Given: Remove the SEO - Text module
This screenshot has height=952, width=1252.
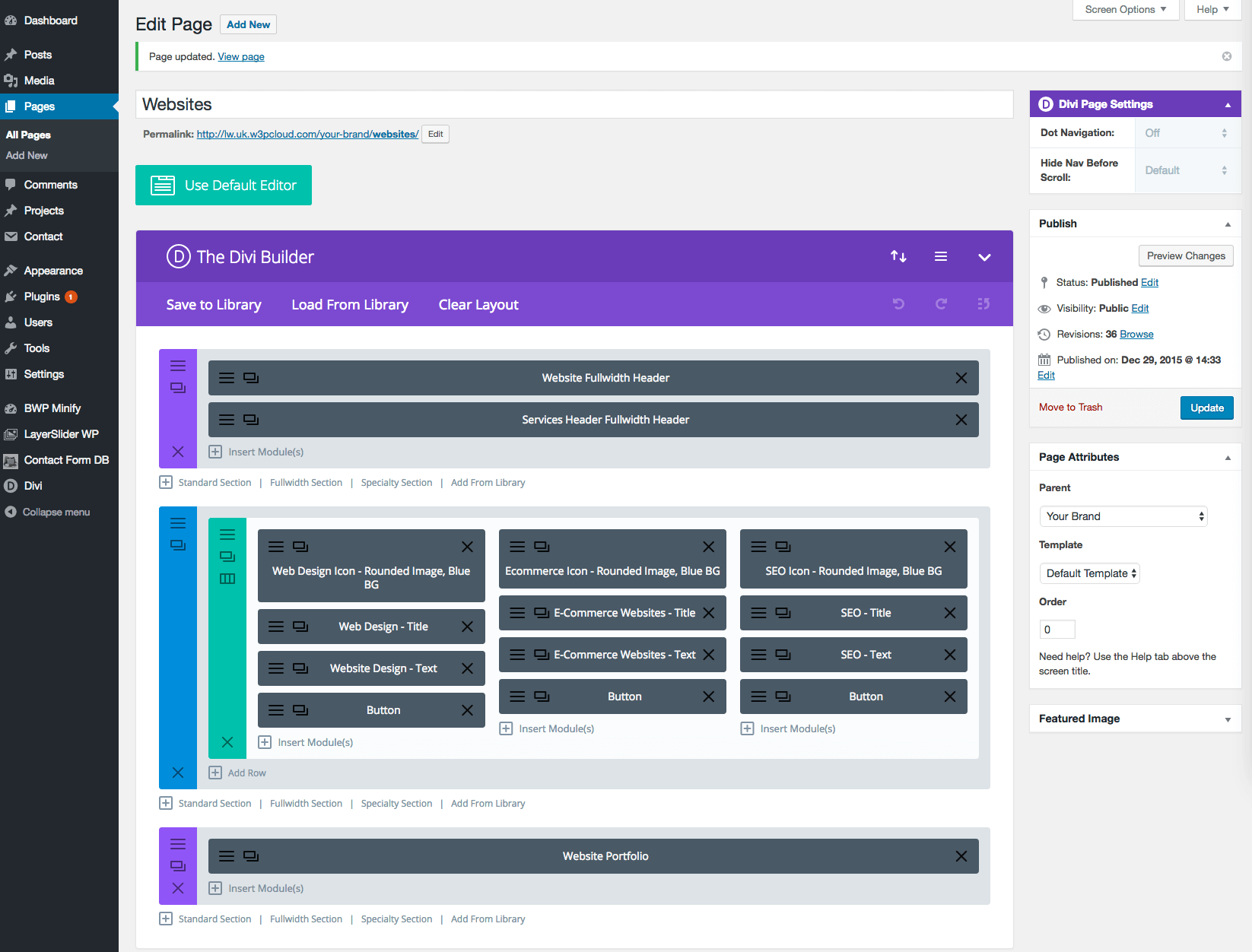Looking at the screenshot, I should pyautogui.click(x=950, y=655).
